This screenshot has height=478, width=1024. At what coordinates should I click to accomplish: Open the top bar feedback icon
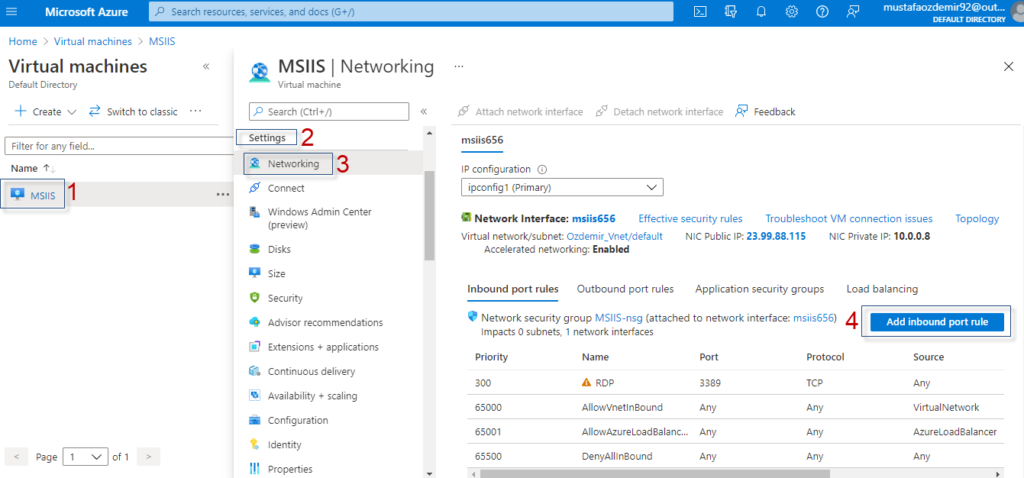point(853,12)
